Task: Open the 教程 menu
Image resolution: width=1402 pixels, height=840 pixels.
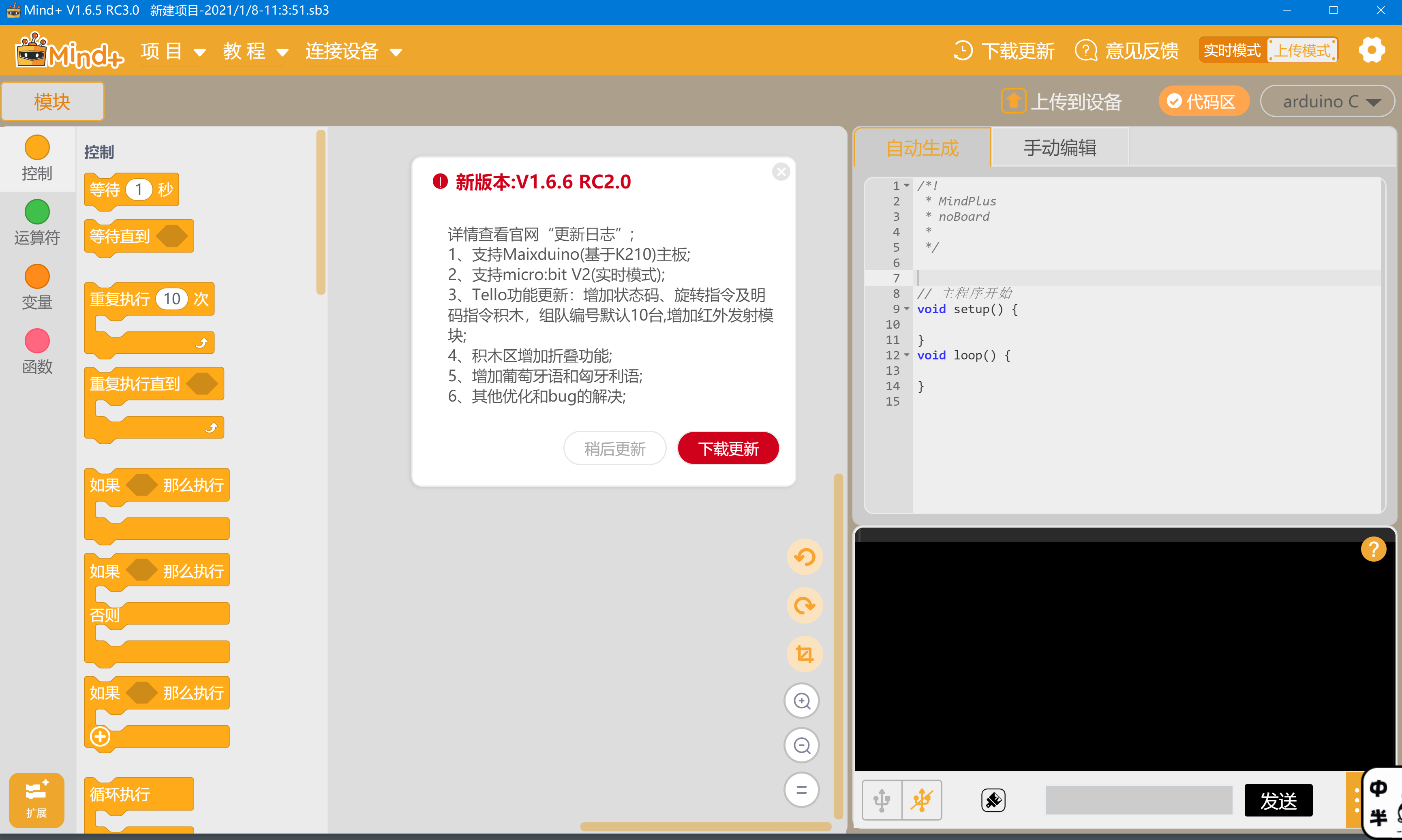Action: [255, 51]
